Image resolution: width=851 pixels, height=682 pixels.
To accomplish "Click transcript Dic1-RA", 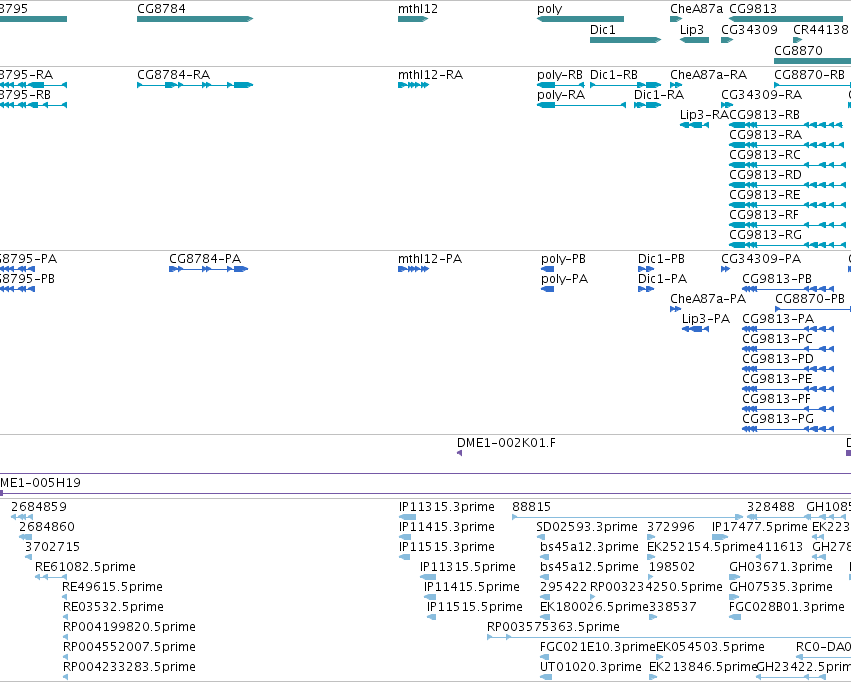I will [x=647, y=105].
